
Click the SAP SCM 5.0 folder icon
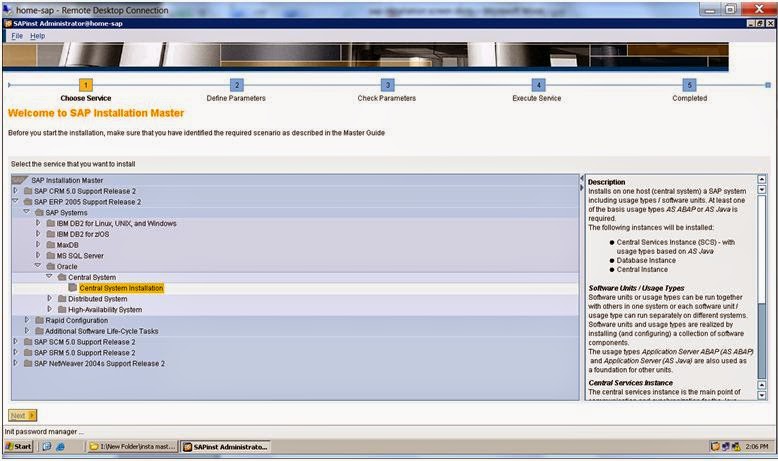pos(28,342)
